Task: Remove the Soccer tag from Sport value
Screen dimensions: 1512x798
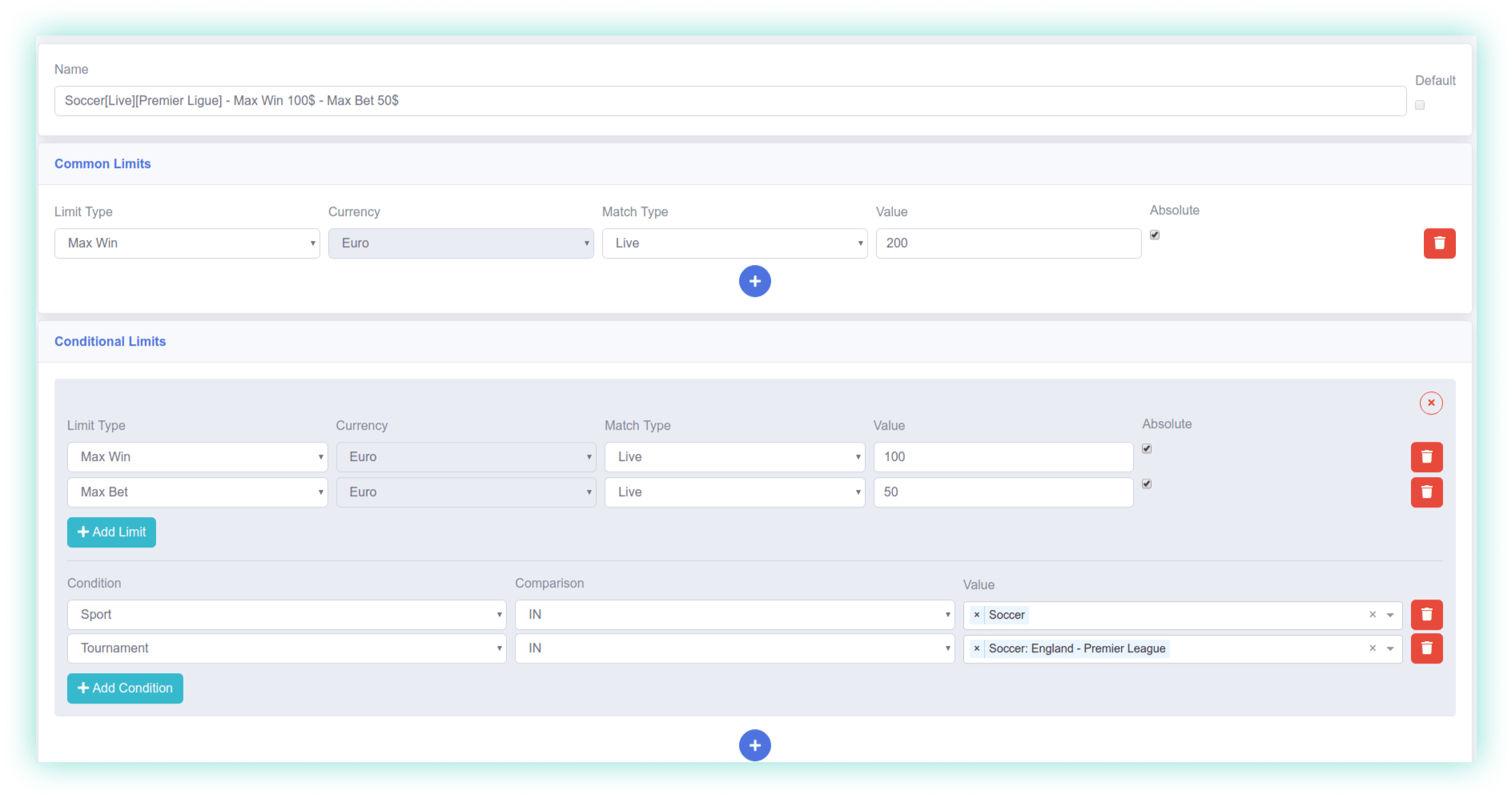Action: (x=976, y=615)
